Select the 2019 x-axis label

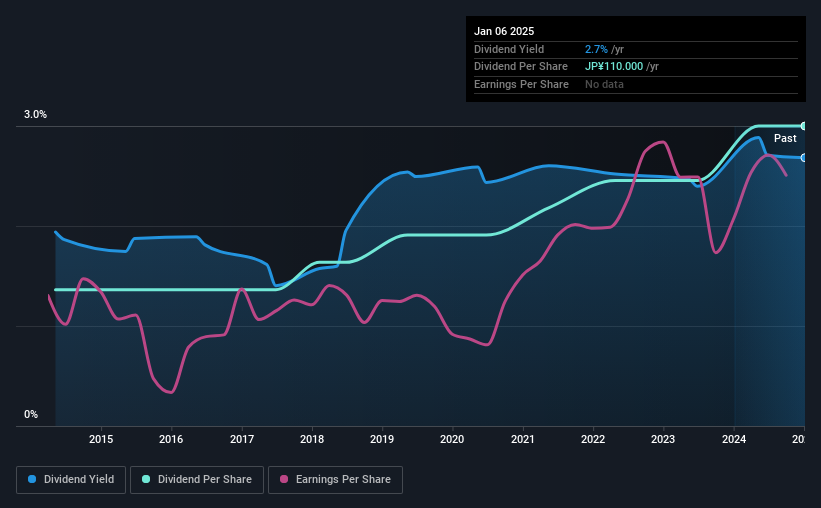[382, 439]
